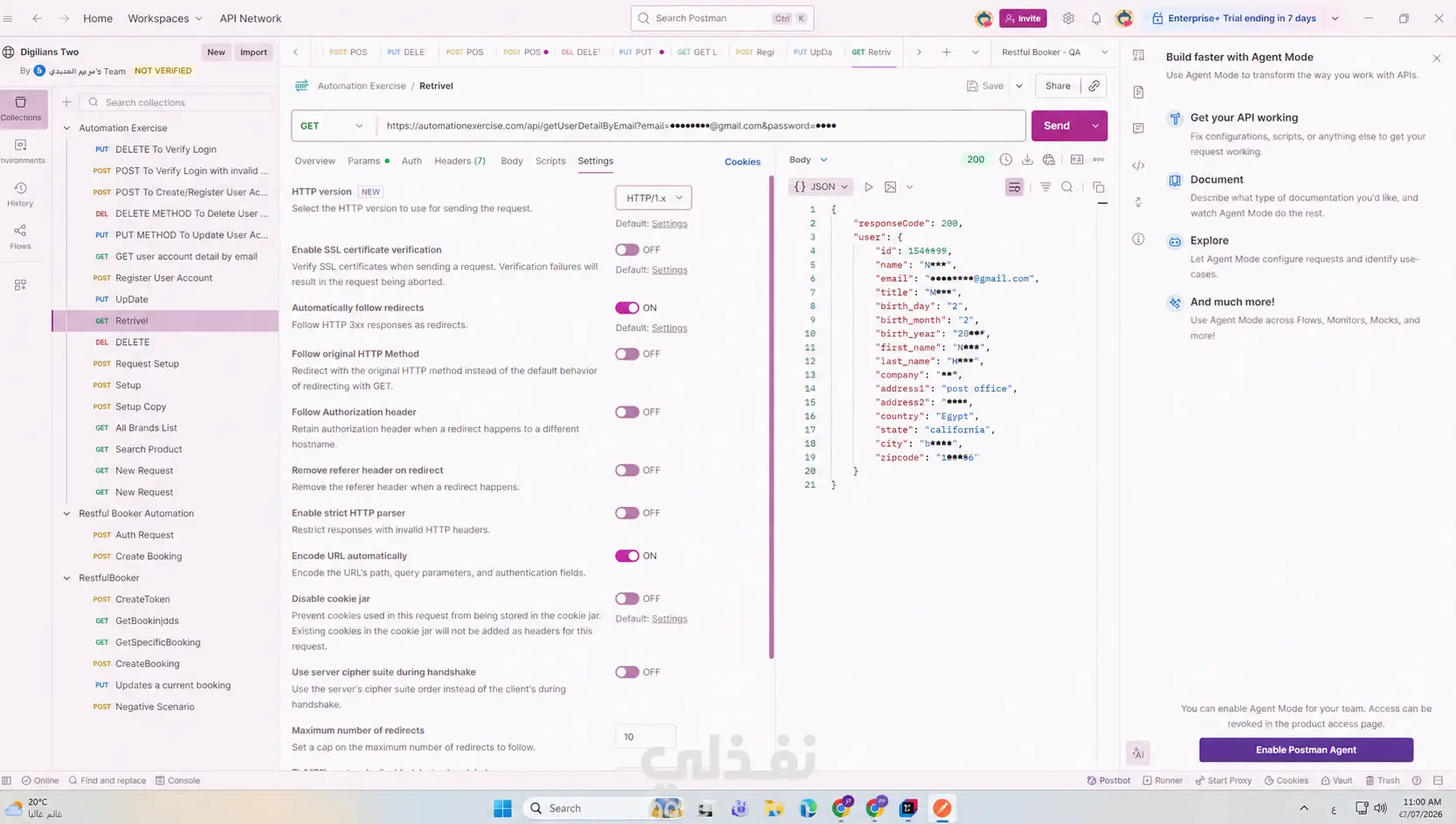The height and width of the screenshot is (824, 1456).
Task: Switch to the Body request tab
Action: 512,161
